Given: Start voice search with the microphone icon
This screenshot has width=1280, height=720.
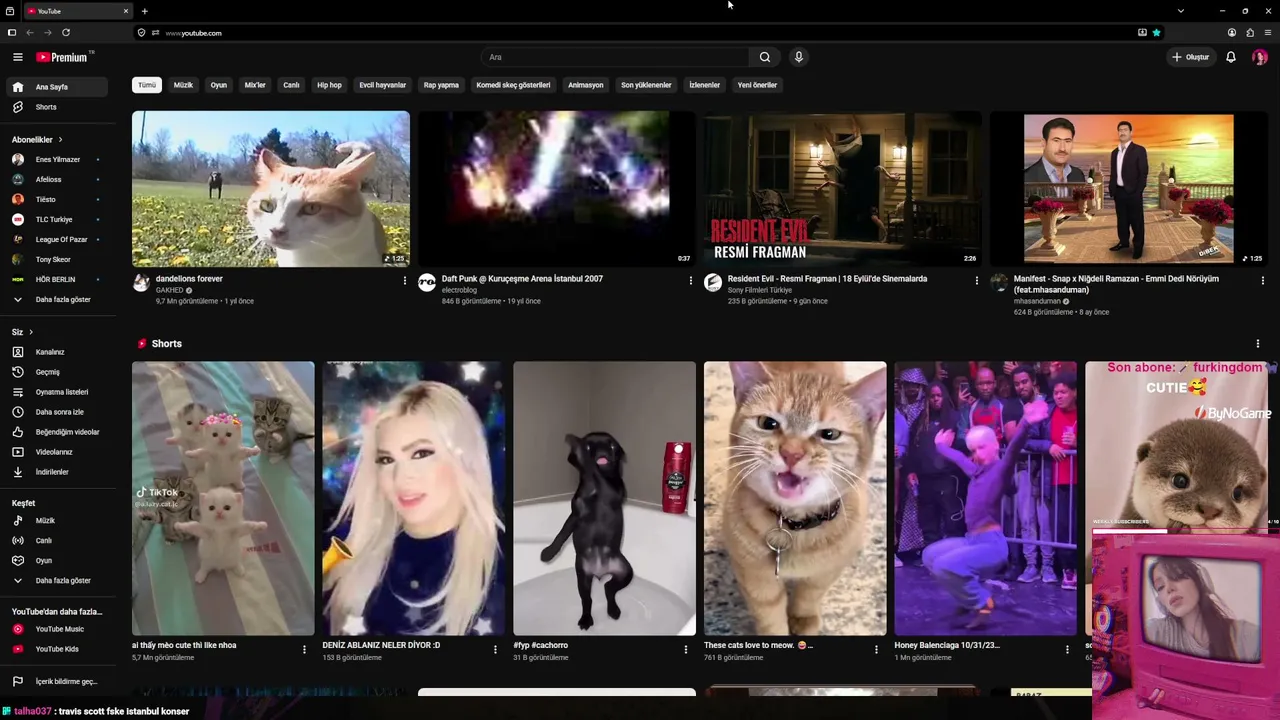Looking at the screenshot, I should (x=798, y=57).
